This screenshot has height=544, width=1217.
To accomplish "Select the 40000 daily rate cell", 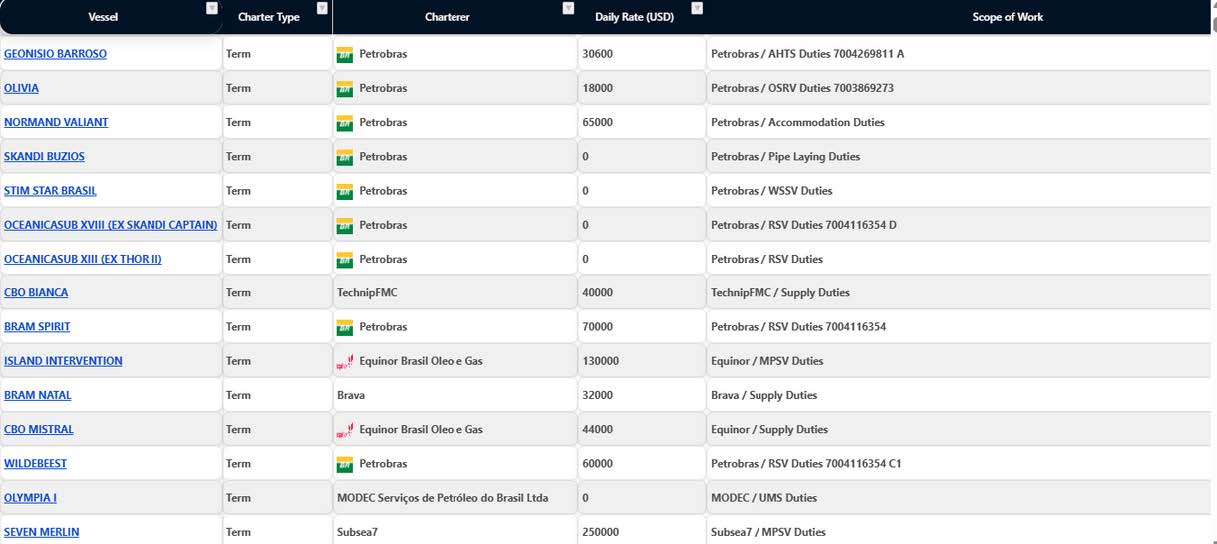I will point(642,293).
